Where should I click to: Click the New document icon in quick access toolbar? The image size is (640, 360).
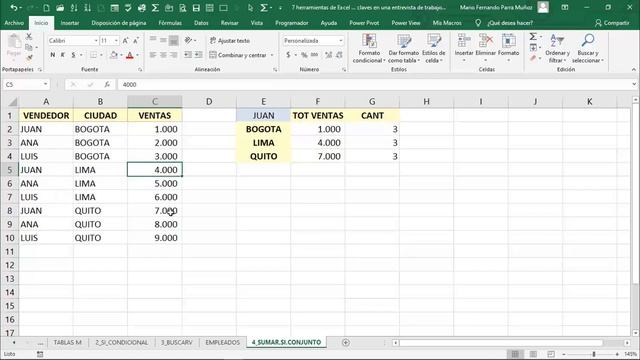46,8
